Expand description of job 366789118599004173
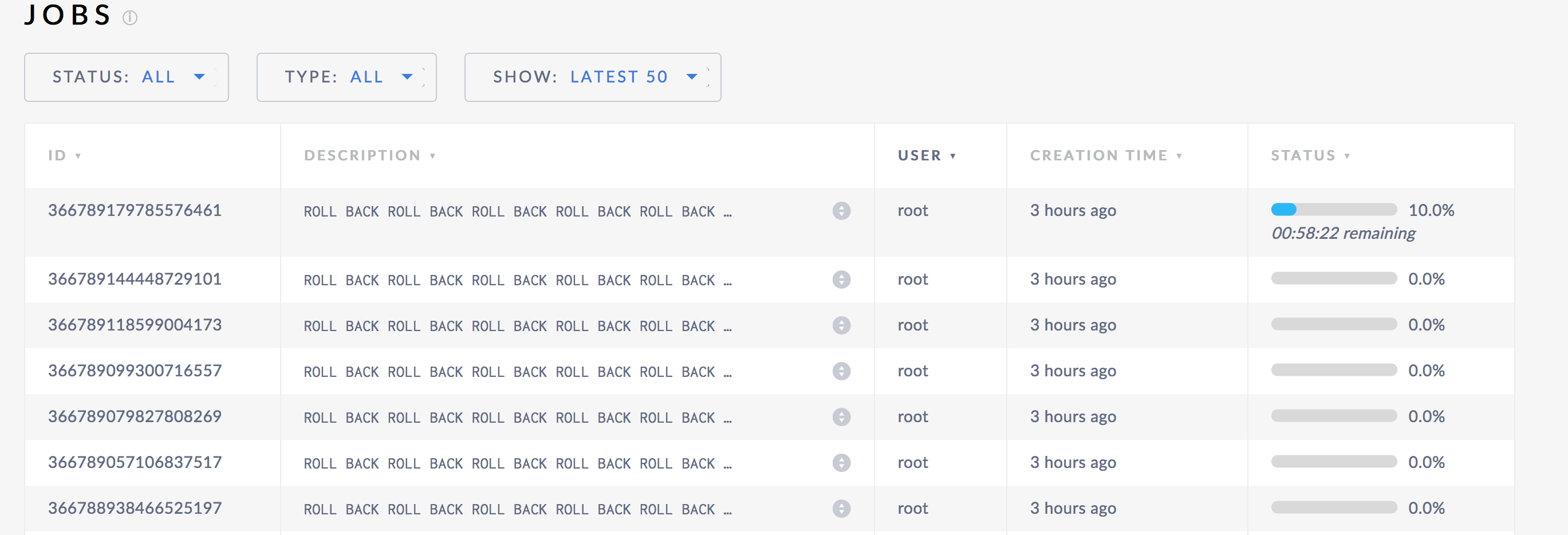This screenshot has width=1568, height=535. coord(841,325)
